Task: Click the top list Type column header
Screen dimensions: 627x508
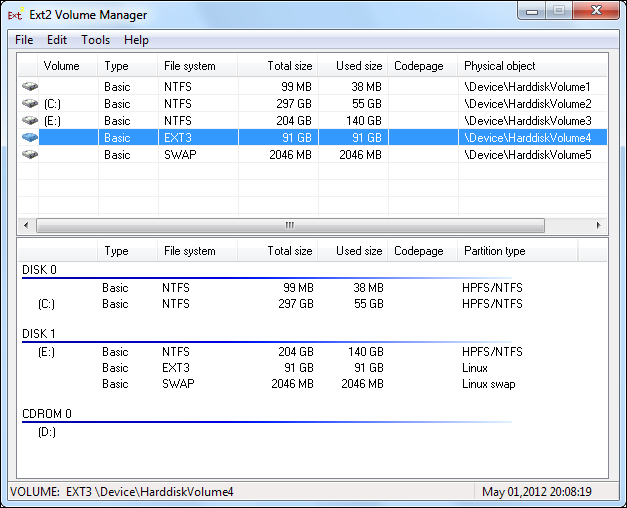Action: coord(128,66)
